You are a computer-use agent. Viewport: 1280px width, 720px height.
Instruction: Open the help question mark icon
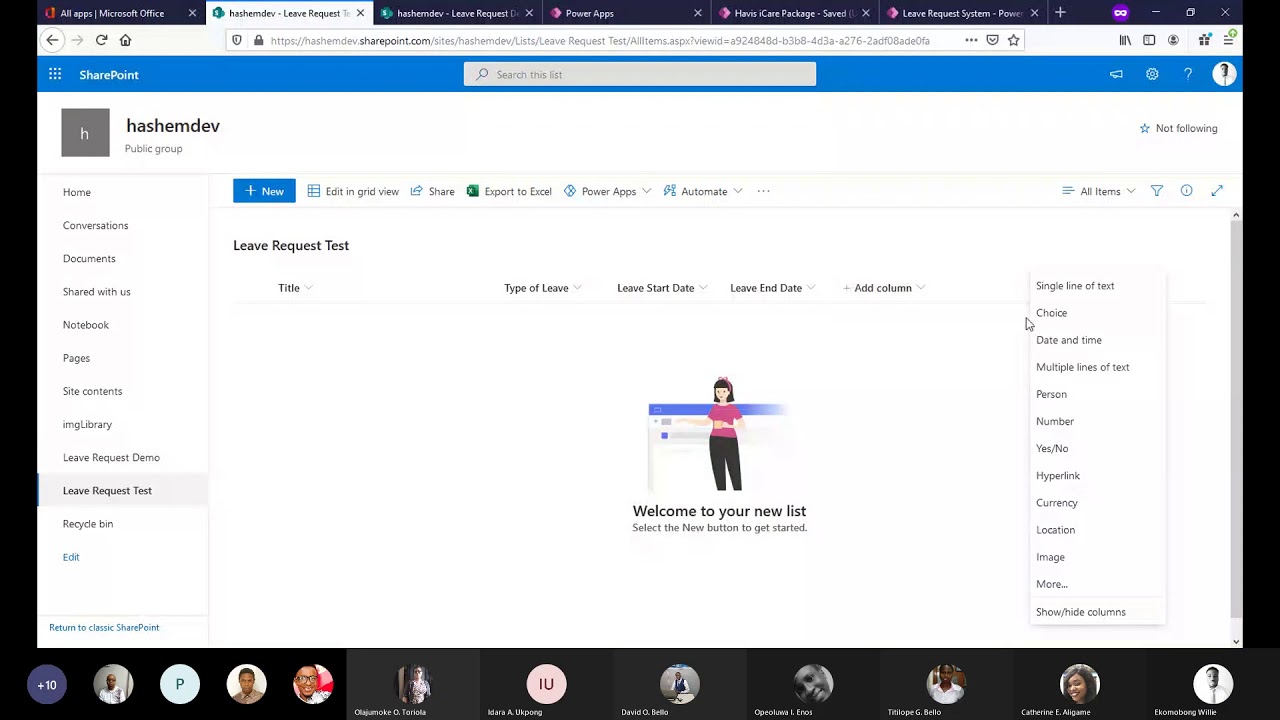click(x=1188, y=74)
